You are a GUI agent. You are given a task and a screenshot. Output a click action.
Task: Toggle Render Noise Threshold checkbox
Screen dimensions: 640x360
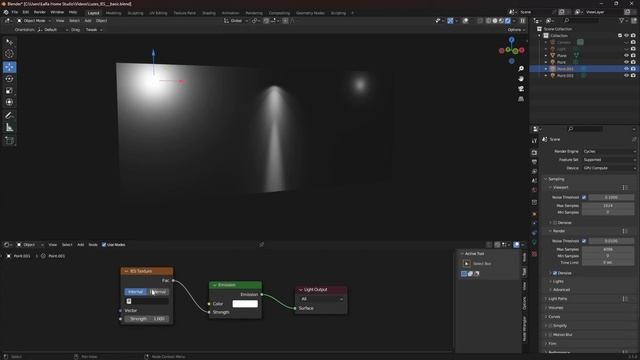(x=584, y=241)
